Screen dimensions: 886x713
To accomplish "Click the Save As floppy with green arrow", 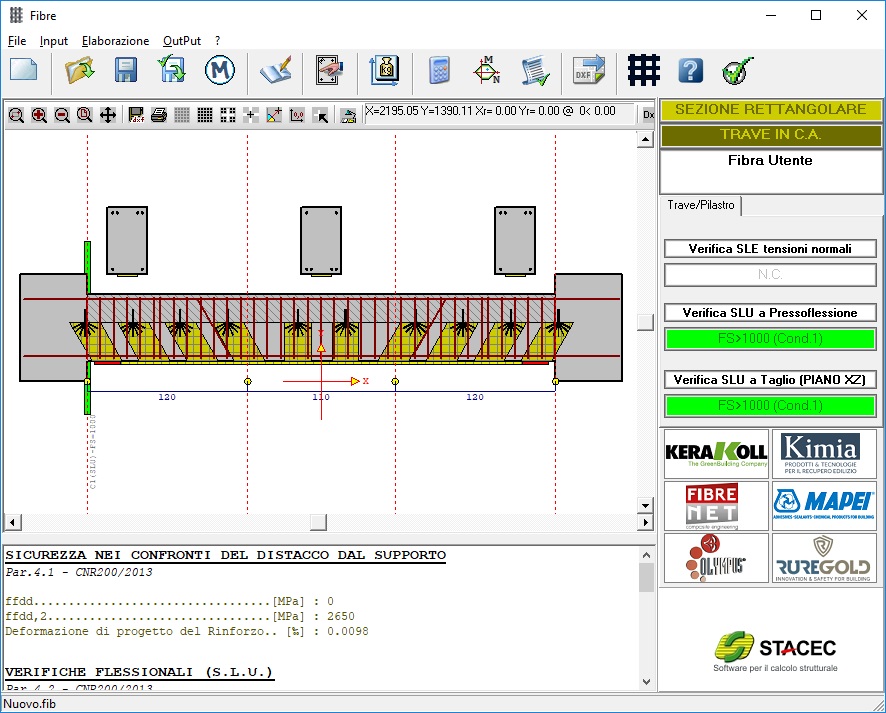I will [172, 70].
